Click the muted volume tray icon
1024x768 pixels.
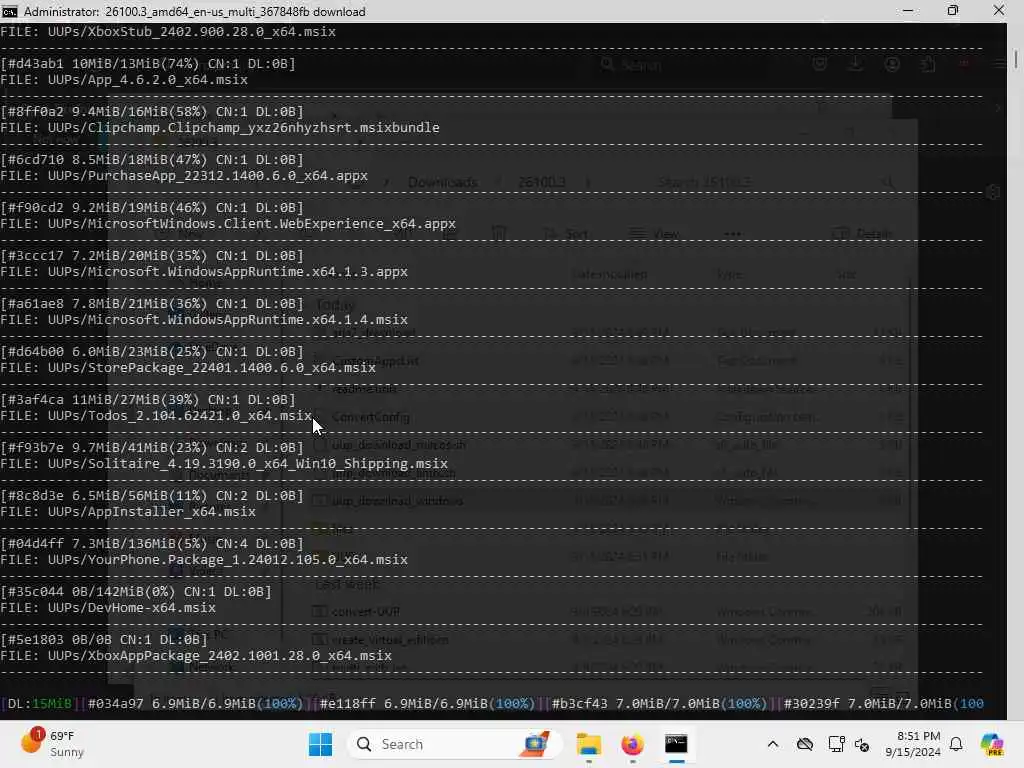862,744
